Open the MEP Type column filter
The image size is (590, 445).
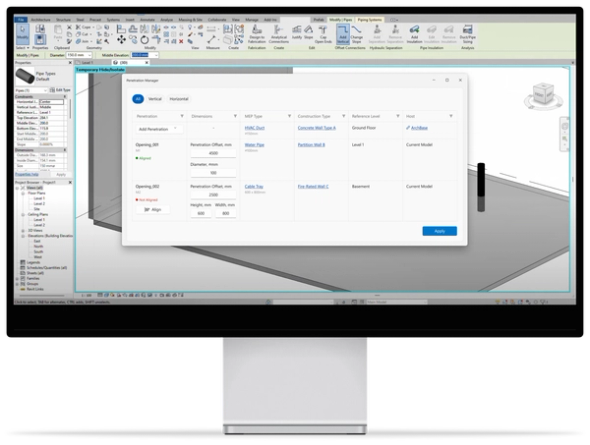[289, 116]
